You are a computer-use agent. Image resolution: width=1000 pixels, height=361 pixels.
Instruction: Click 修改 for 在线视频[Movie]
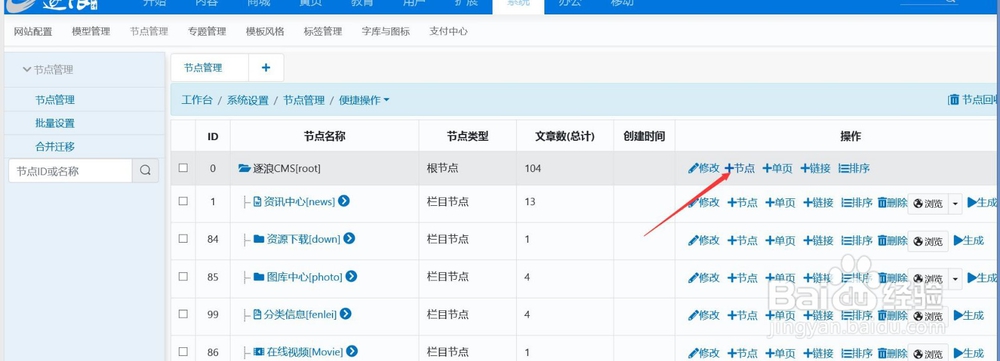[704, 353]
